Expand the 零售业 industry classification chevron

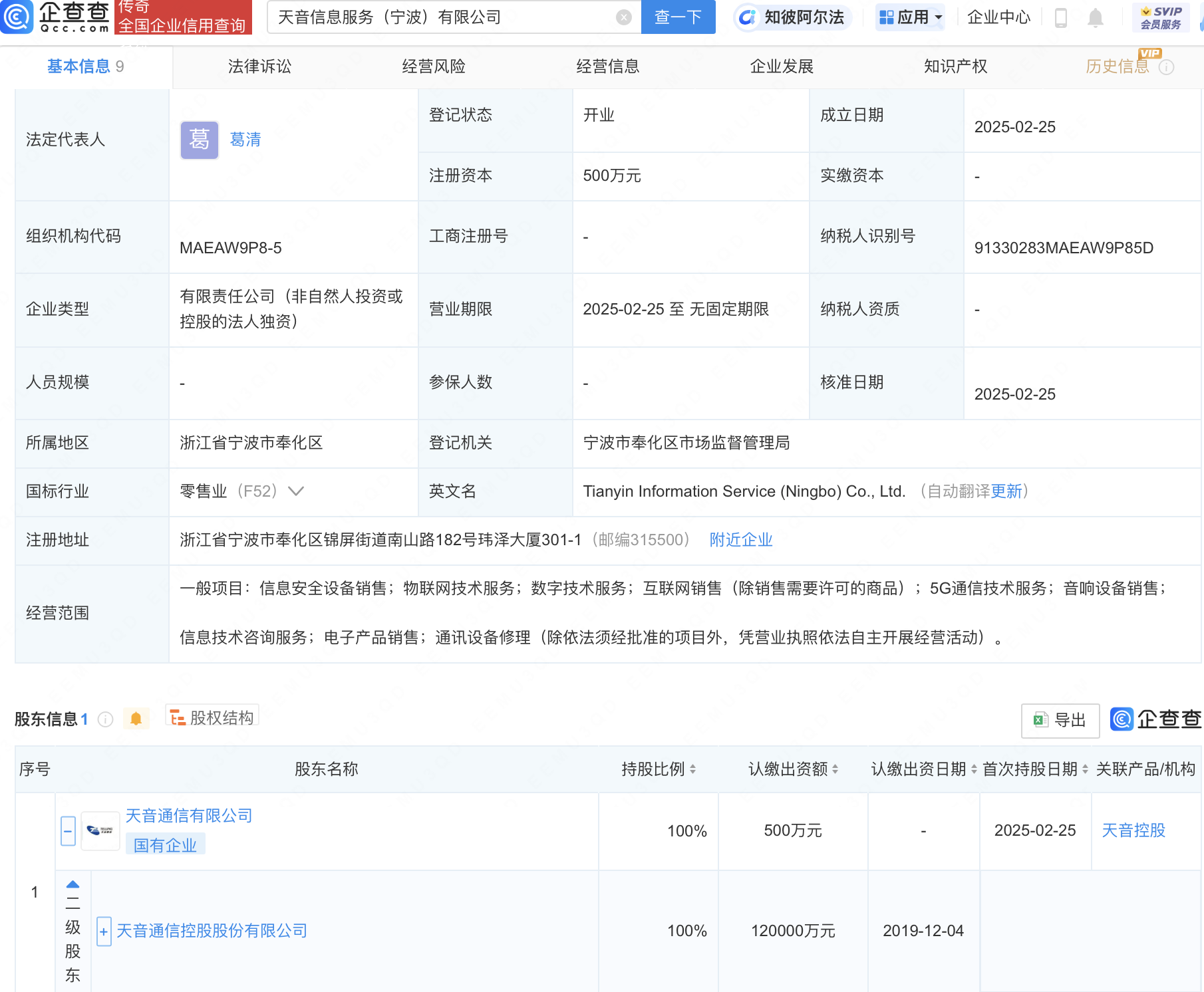click(x=296, y=491)
